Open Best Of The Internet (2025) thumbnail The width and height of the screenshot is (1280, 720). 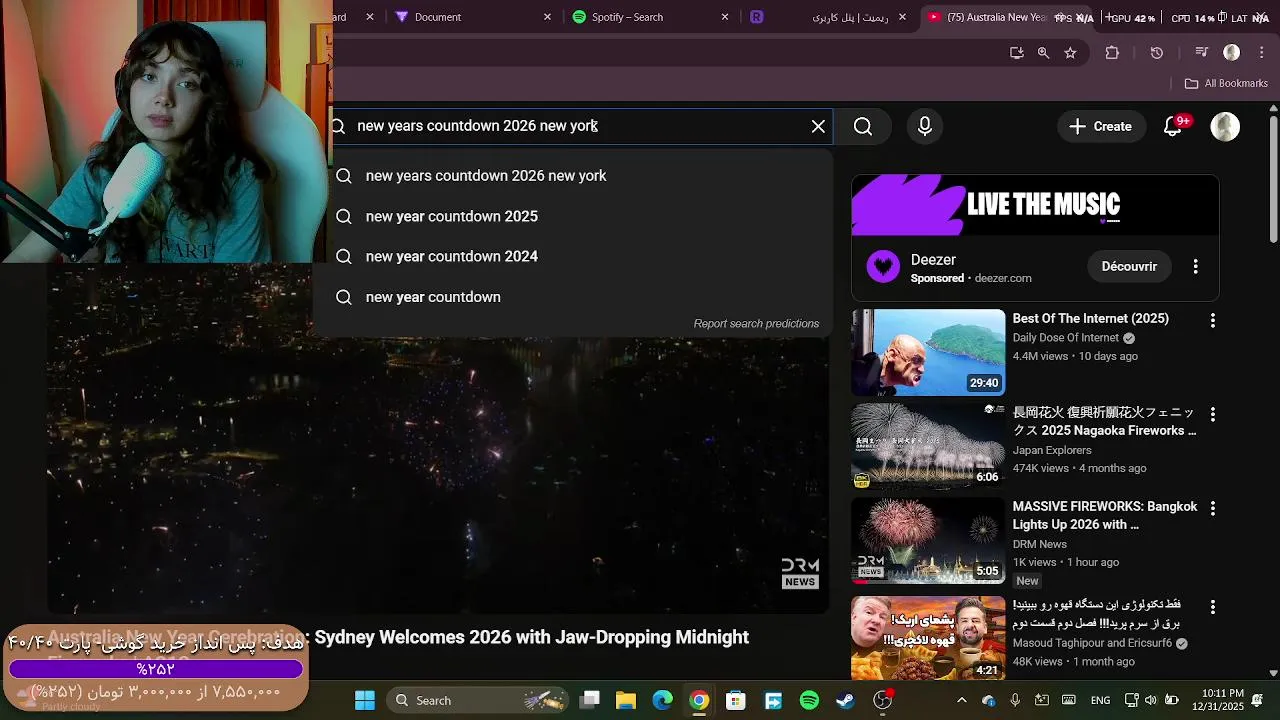click(928, 352)
